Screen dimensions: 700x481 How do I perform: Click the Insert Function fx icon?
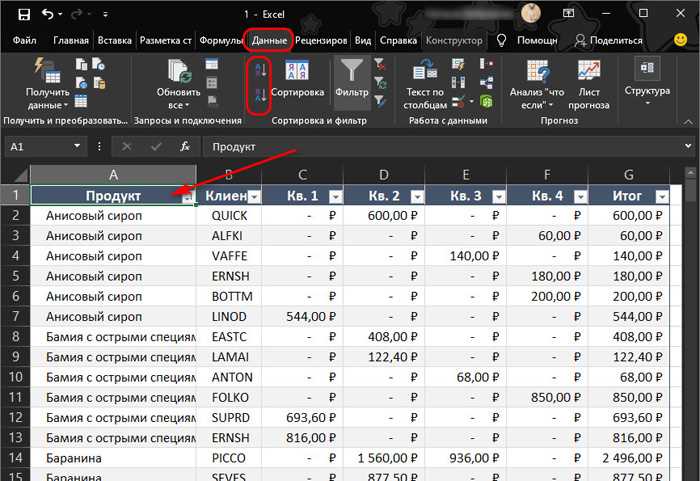tap(184, 146)
